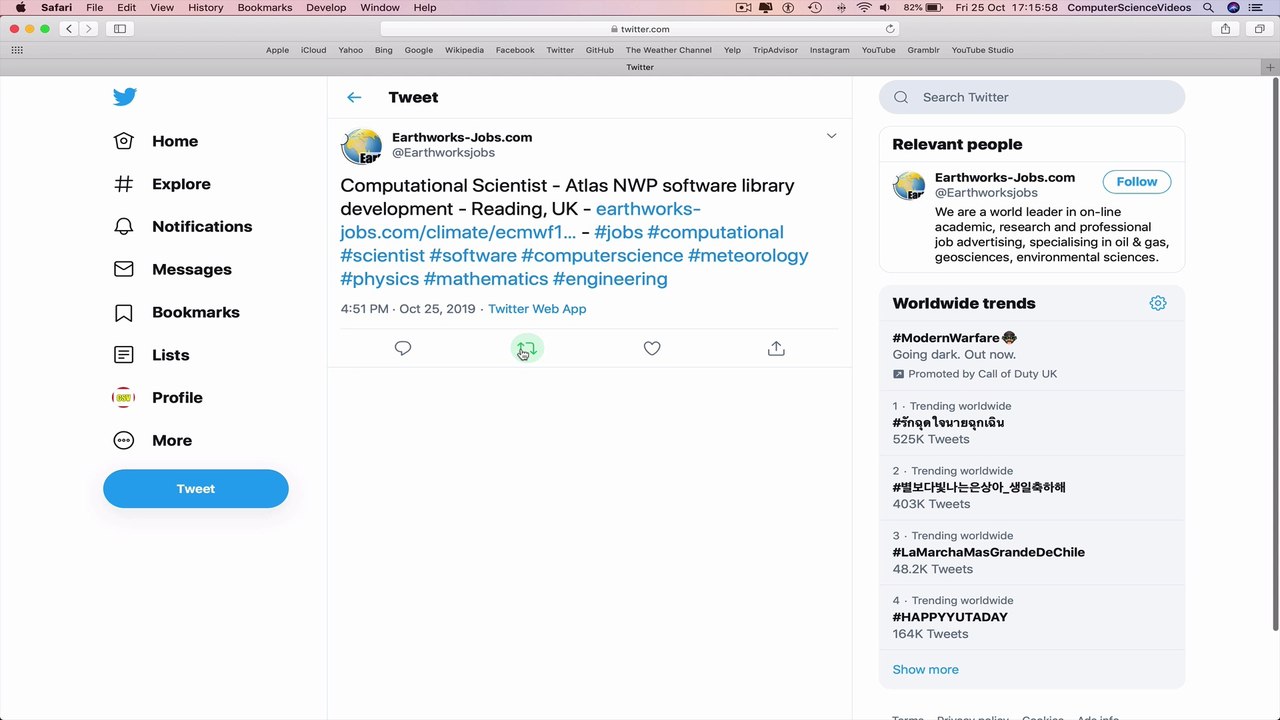Open the Develop menu
1280x720 pixels.
326,7
